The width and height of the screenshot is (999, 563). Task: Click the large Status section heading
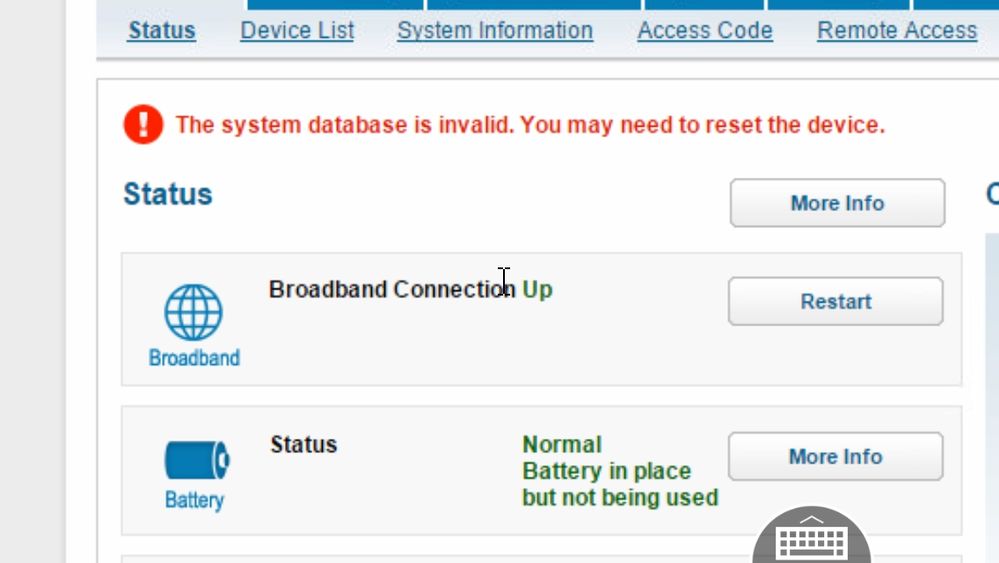pyautogui.click(x=168, y=194)
